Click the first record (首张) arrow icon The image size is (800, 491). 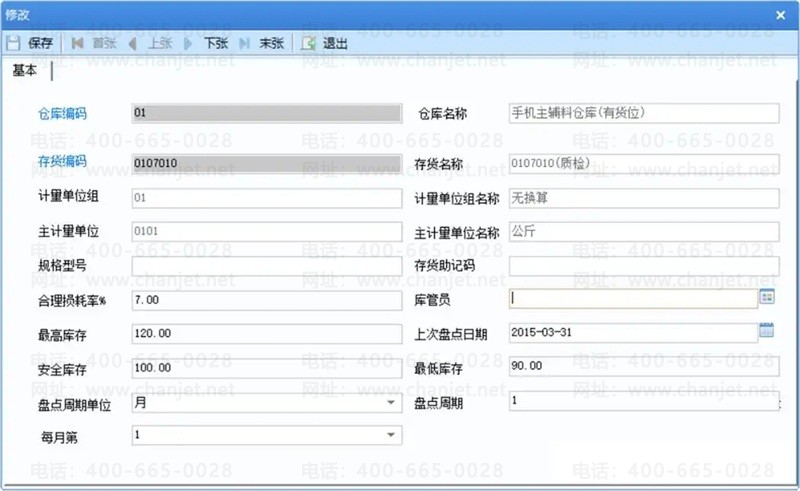coord(78,43)
